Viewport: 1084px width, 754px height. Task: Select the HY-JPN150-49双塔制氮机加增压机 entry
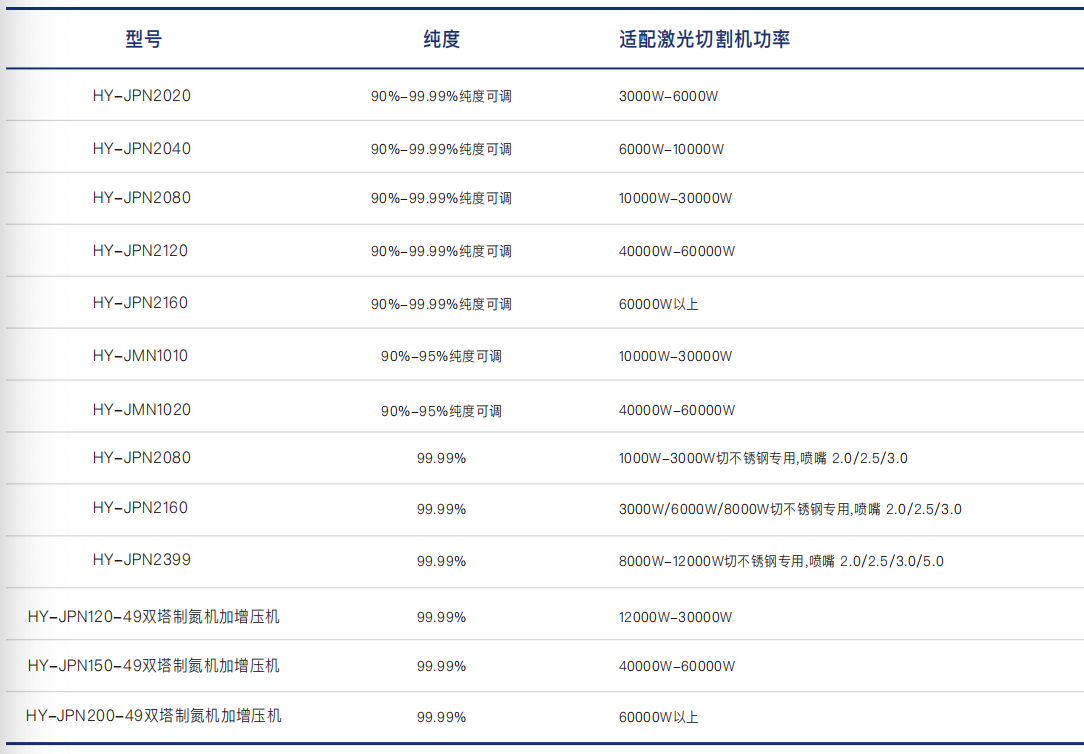(153, 665)
